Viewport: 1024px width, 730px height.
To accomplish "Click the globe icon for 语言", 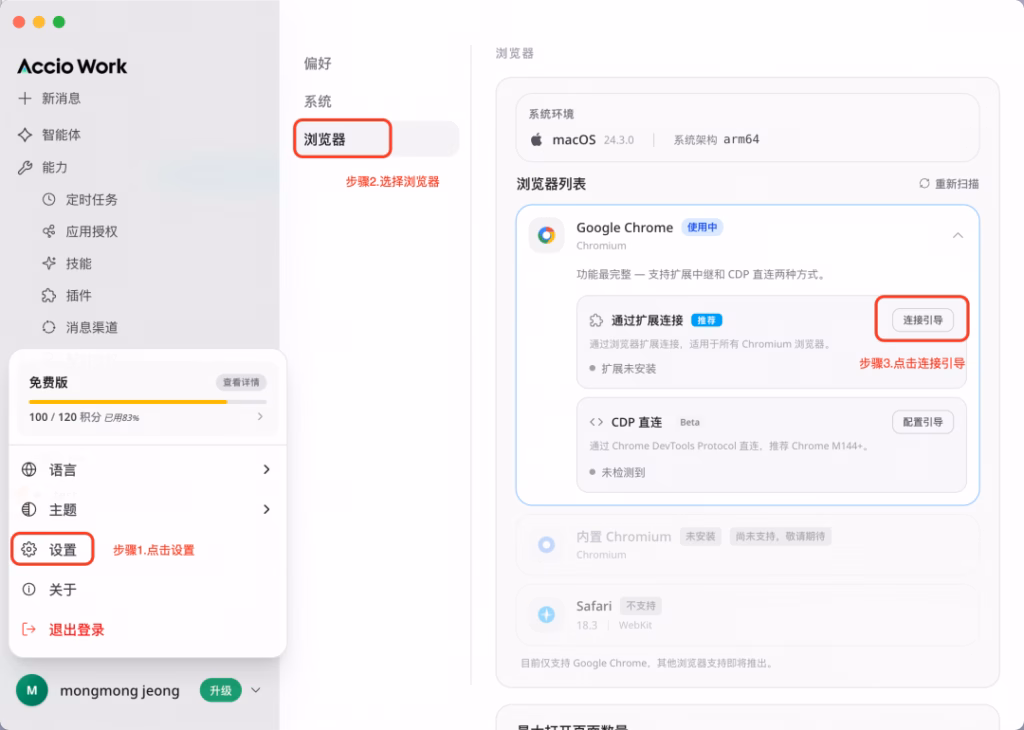I will 29,469.
